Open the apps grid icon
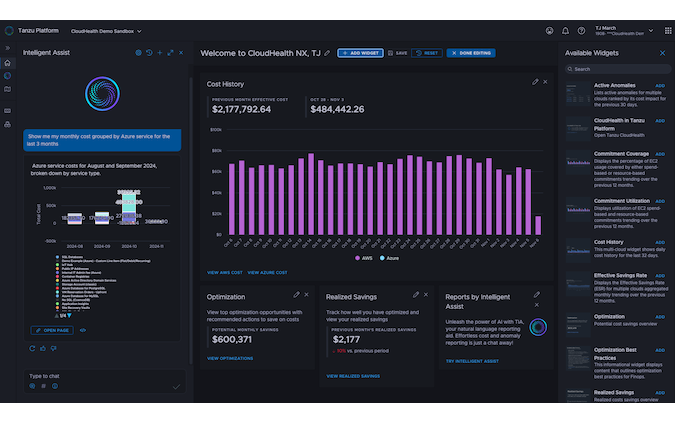 668,31
